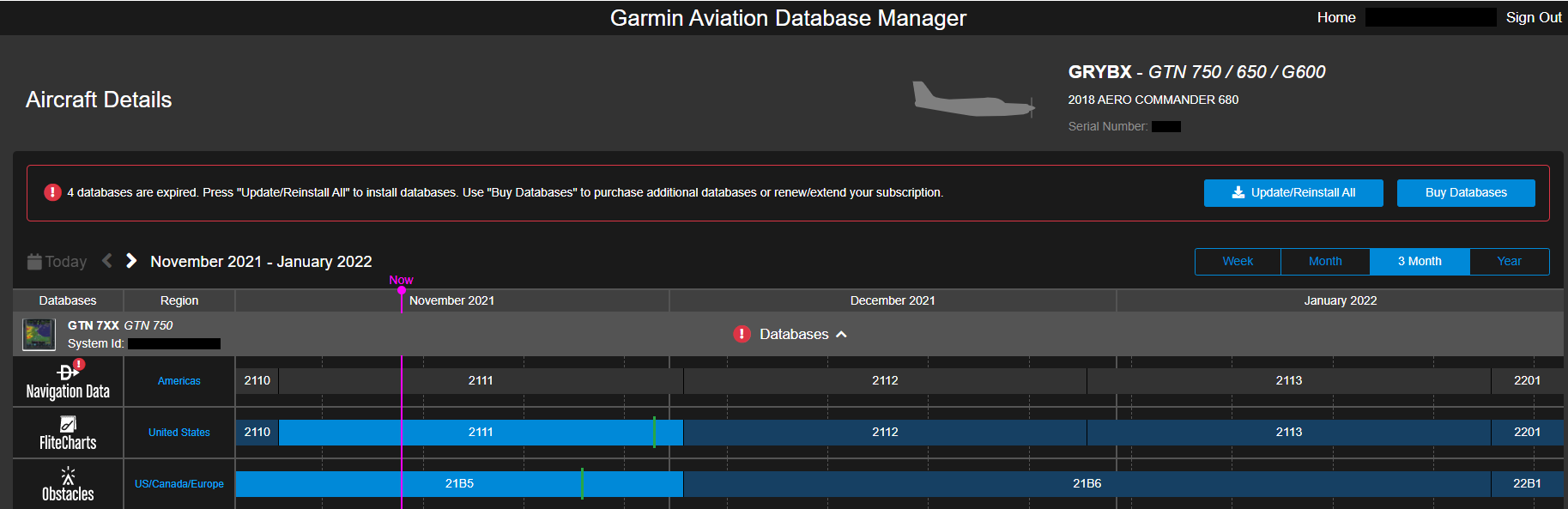Click the red alert icon in warning banner
The height and width of the screenshot is (509, 1568).
click(52, 192)
